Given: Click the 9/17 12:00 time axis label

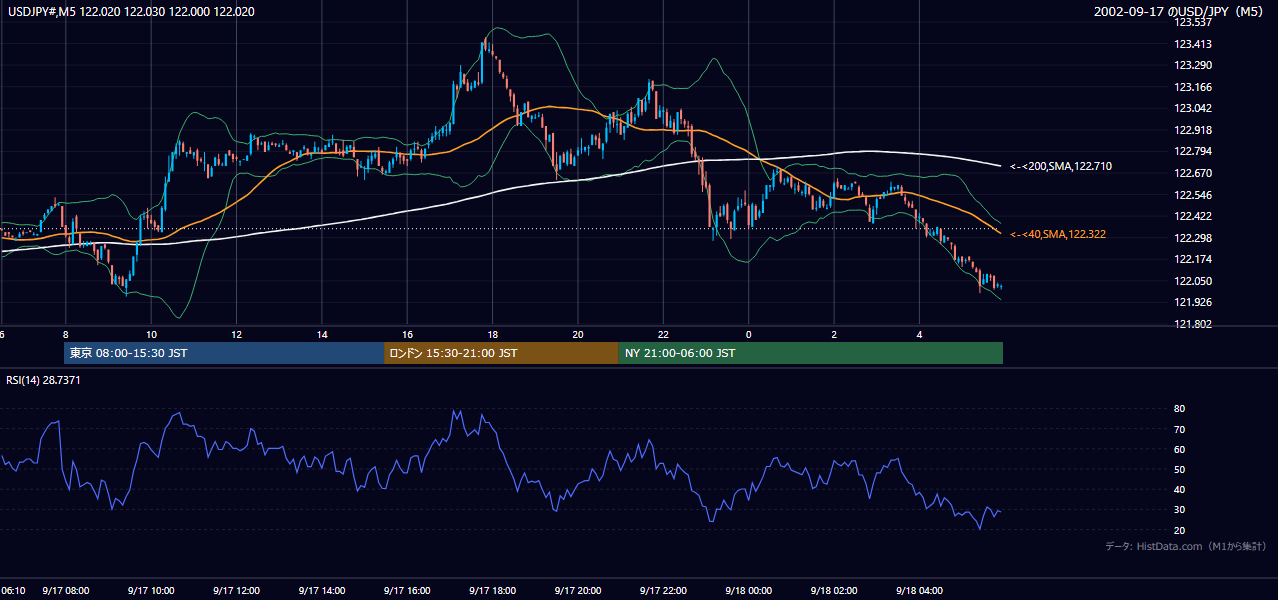Looking at the screenshot, I should [237, 591].
